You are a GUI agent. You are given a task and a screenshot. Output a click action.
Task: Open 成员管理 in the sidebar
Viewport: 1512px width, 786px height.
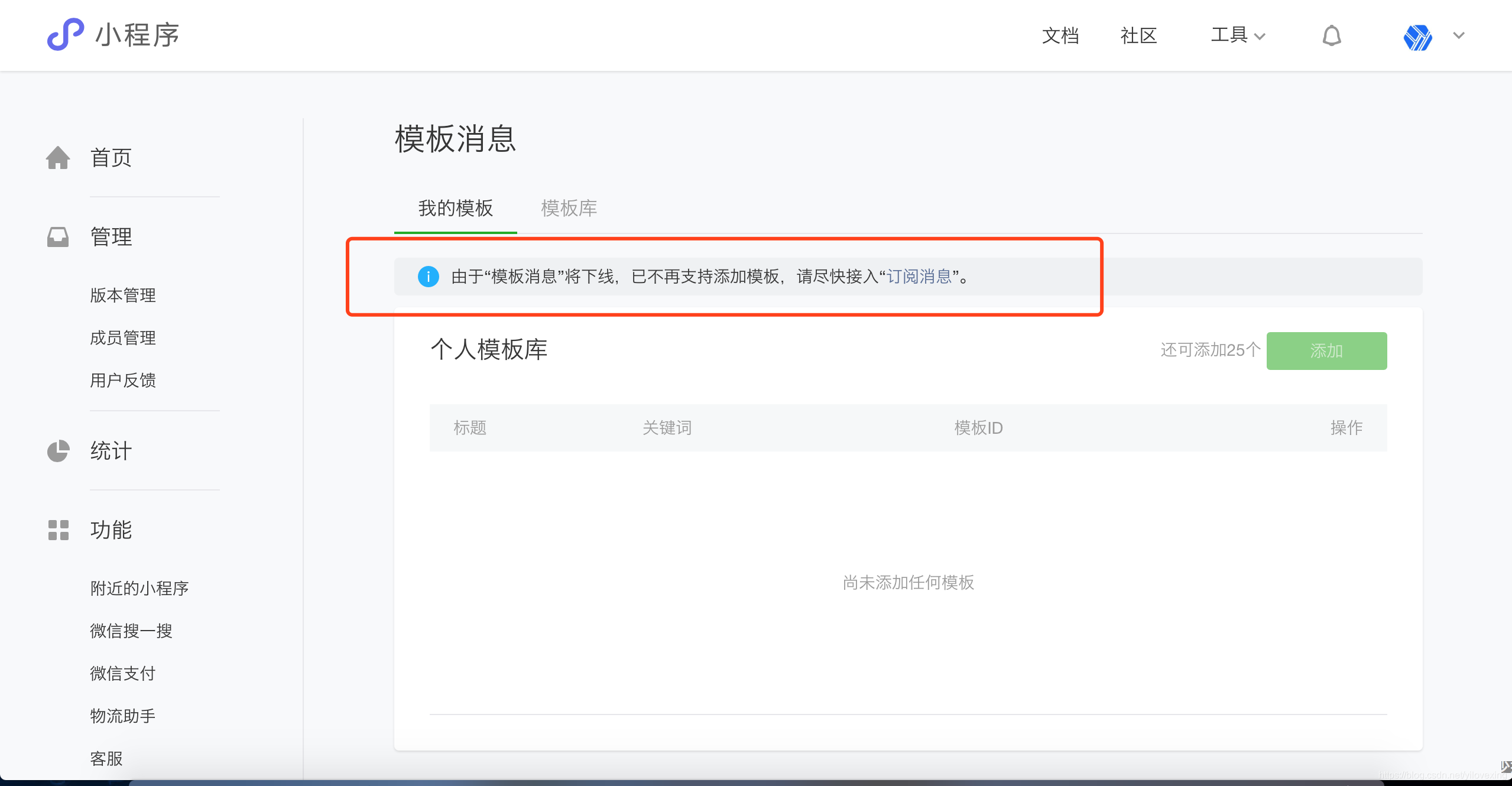(x=123, y=338)
